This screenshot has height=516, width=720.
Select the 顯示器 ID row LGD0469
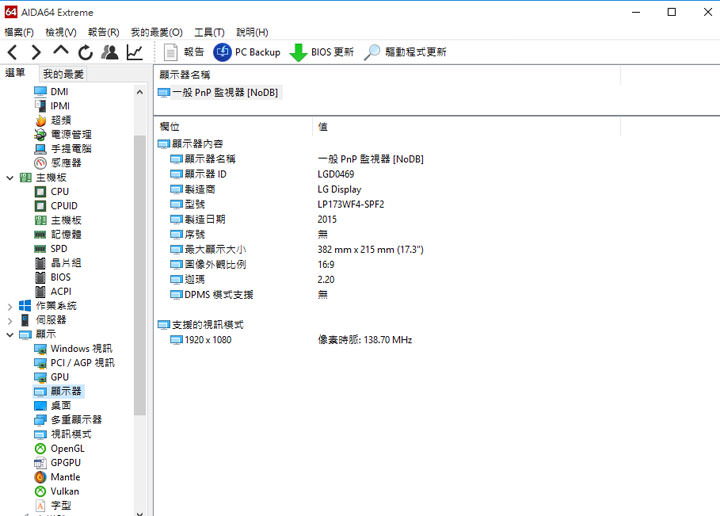(262, 174)
